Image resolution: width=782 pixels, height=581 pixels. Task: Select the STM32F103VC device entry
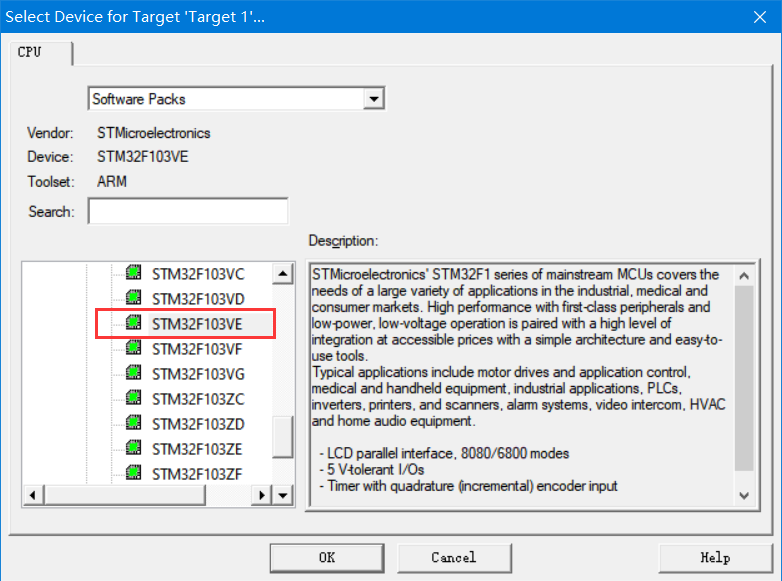pyautogui.click(x=198, y=274)
